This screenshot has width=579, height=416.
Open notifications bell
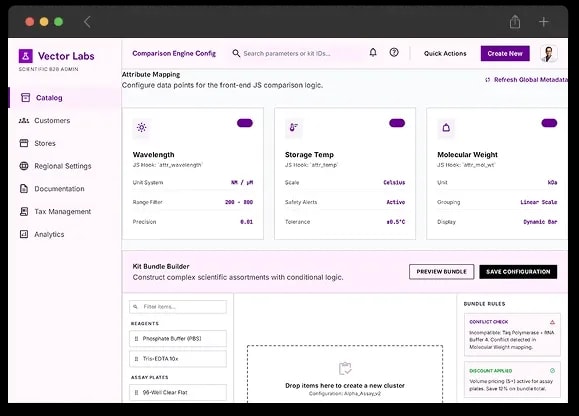[373, 53]
